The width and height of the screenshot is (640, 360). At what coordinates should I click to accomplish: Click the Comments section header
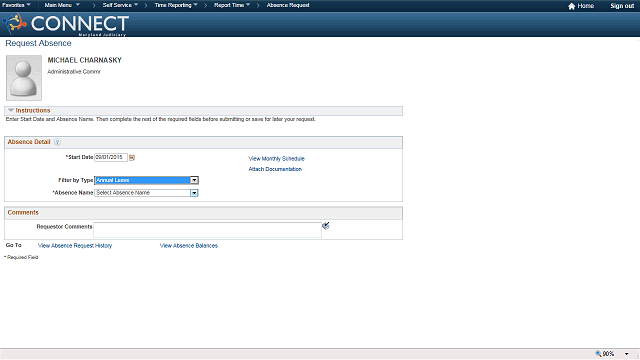pyautogui.click(x=23, y=212)
